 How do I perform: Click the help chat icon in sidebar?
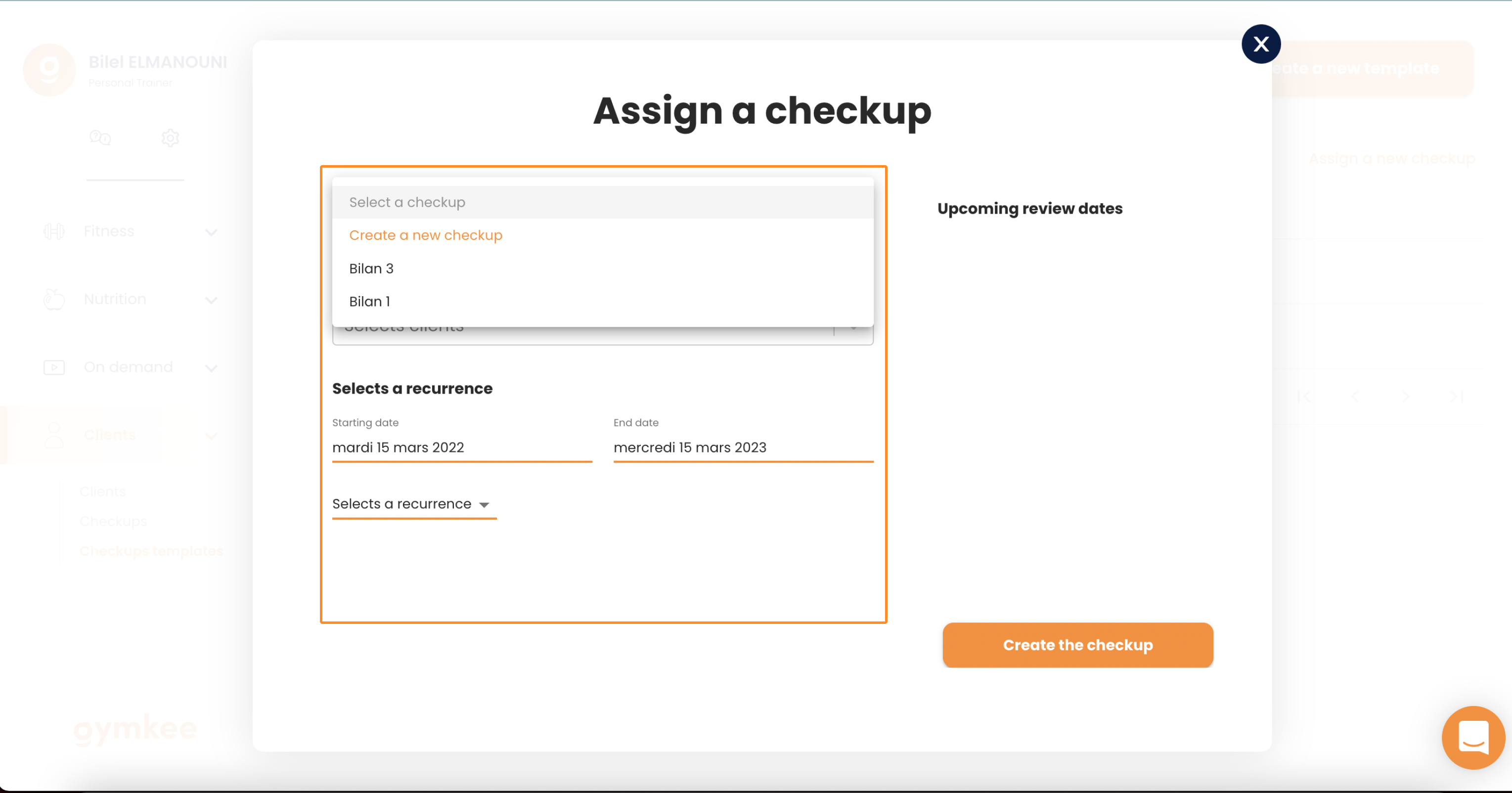100,138
